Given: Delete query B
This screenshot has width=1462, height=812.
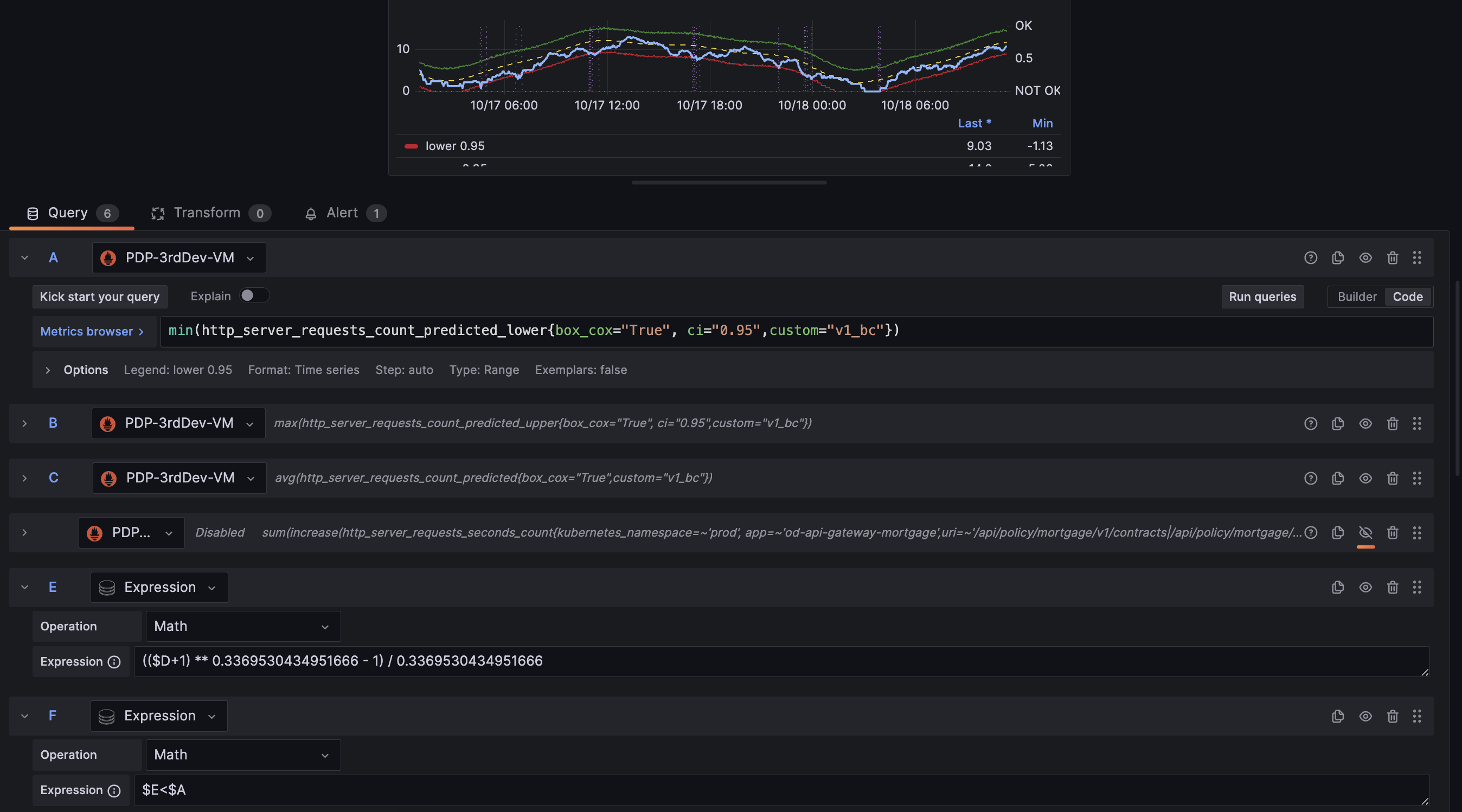Looking at the screenshot, I should coord(1393,423).
